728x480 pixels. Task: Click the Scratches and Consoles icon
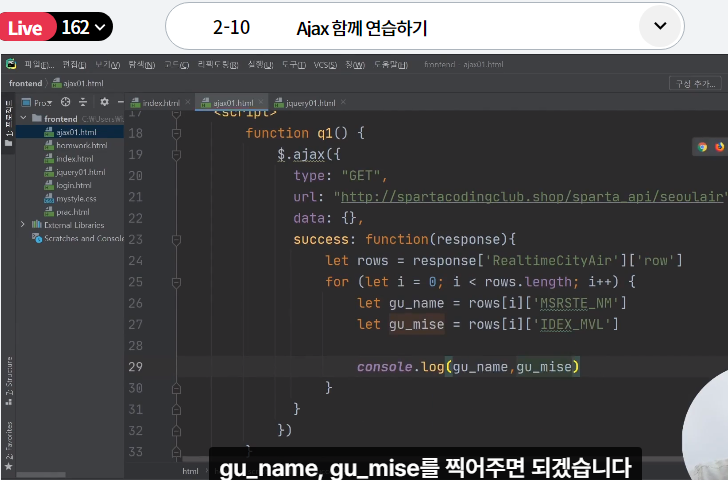37,238
